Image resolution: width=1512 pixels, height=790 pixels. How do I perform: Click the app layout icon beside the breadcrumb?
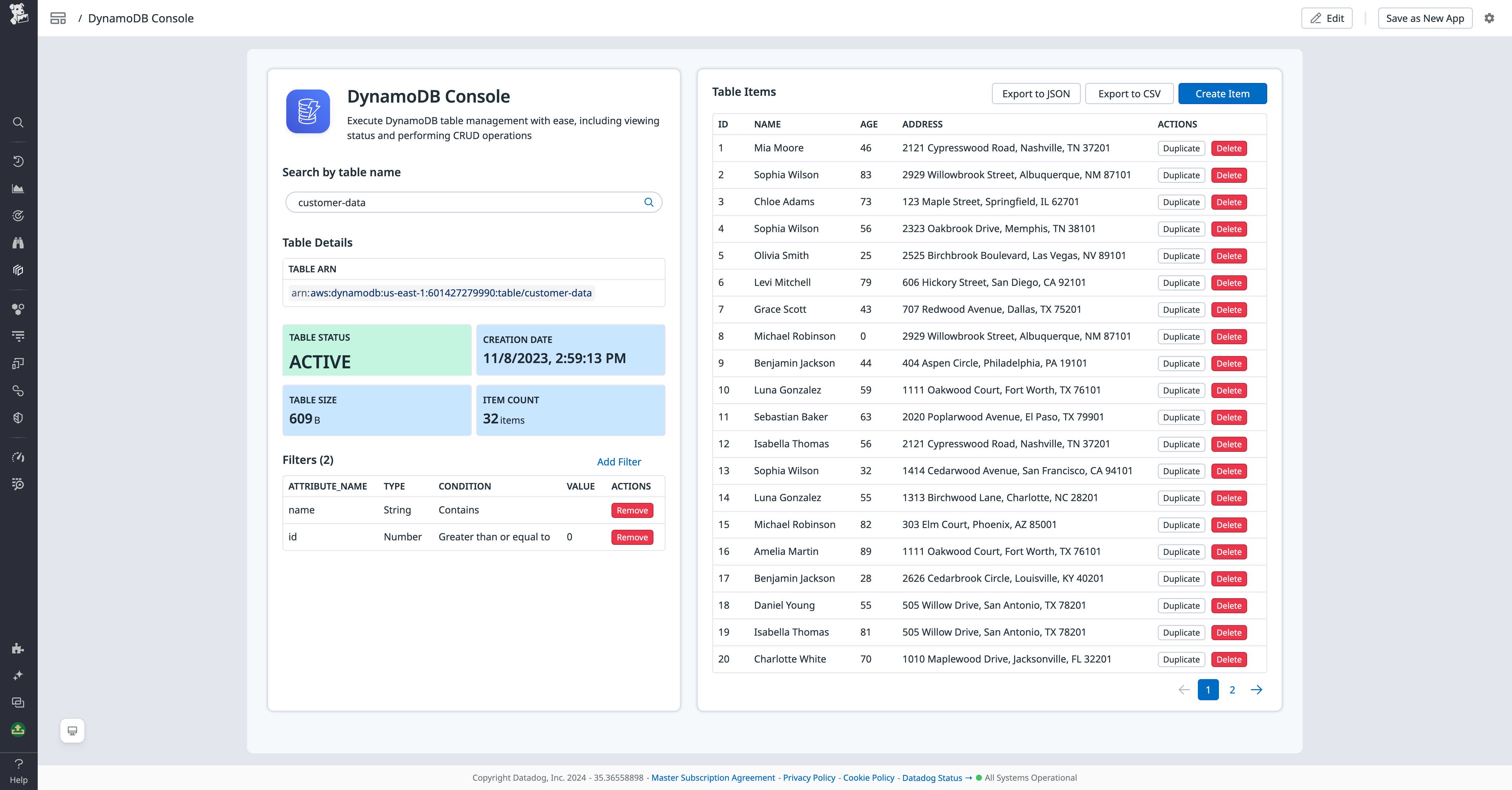point(58,18)
